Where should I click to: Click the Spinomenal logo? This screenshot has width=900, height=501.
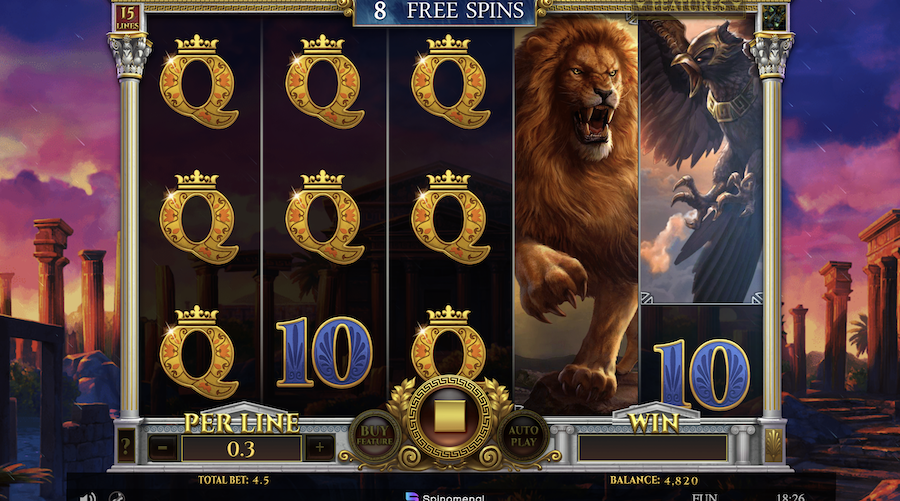[x=444, y=497]
